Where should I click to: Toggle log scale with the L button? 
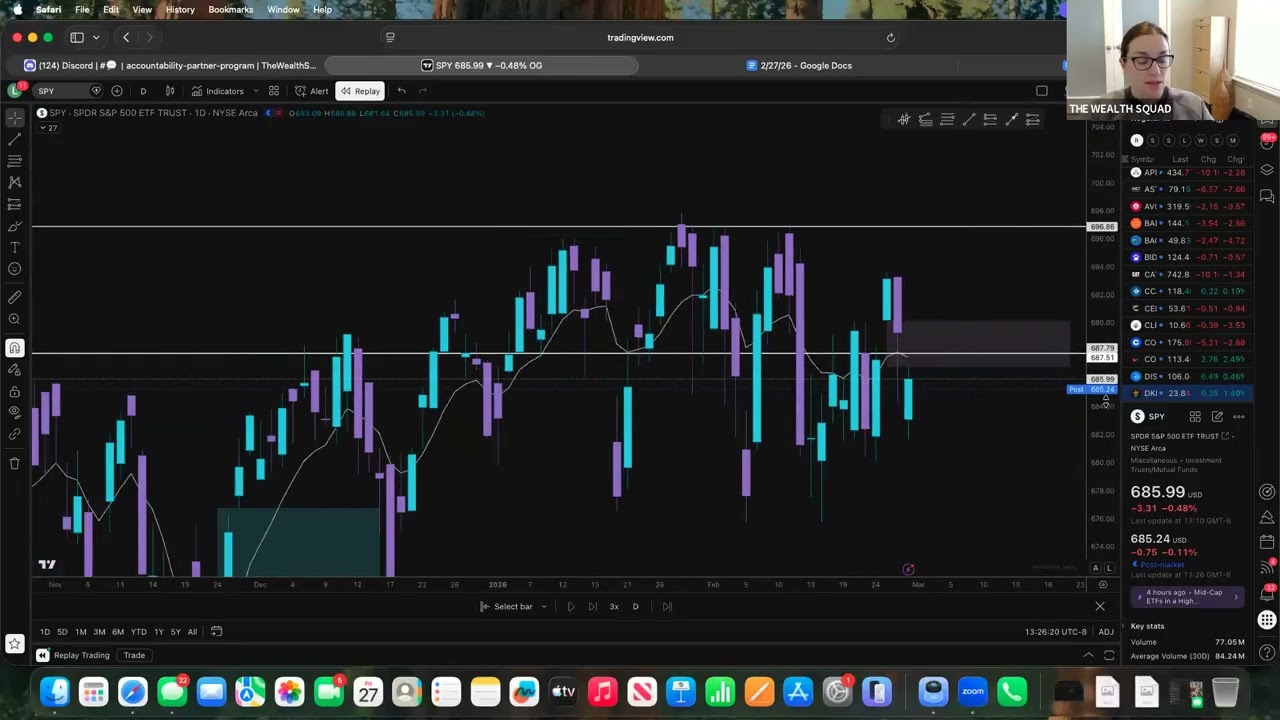[x=1108, y=568]
